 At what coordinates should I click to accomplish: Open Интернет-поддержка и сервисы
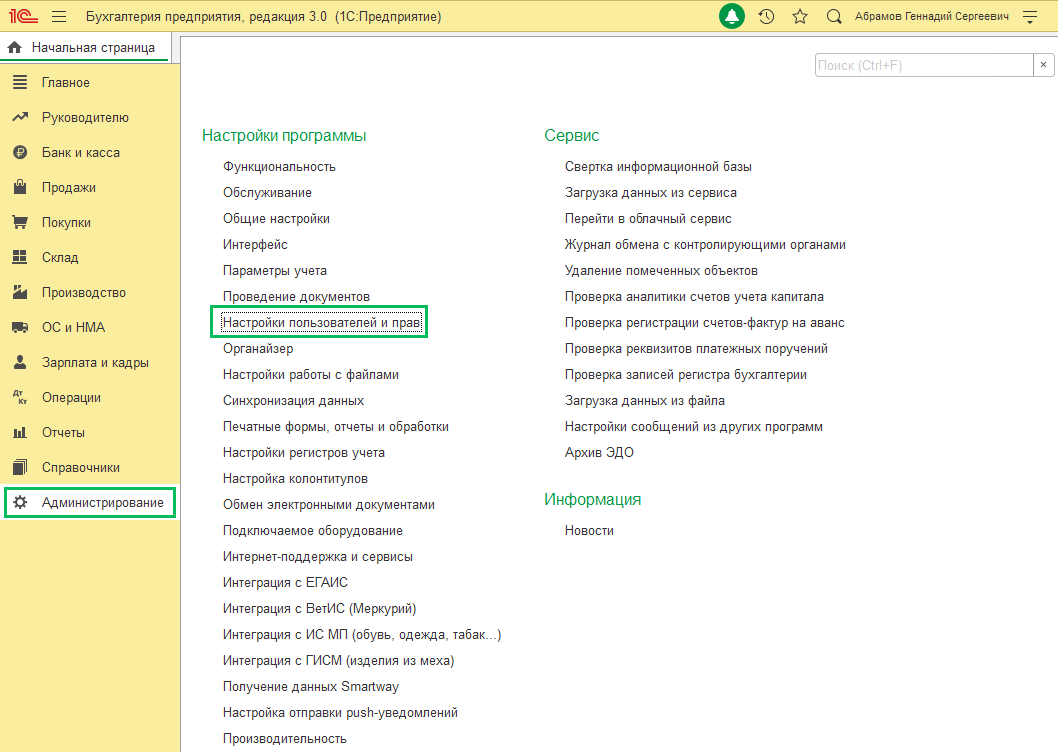318,557
